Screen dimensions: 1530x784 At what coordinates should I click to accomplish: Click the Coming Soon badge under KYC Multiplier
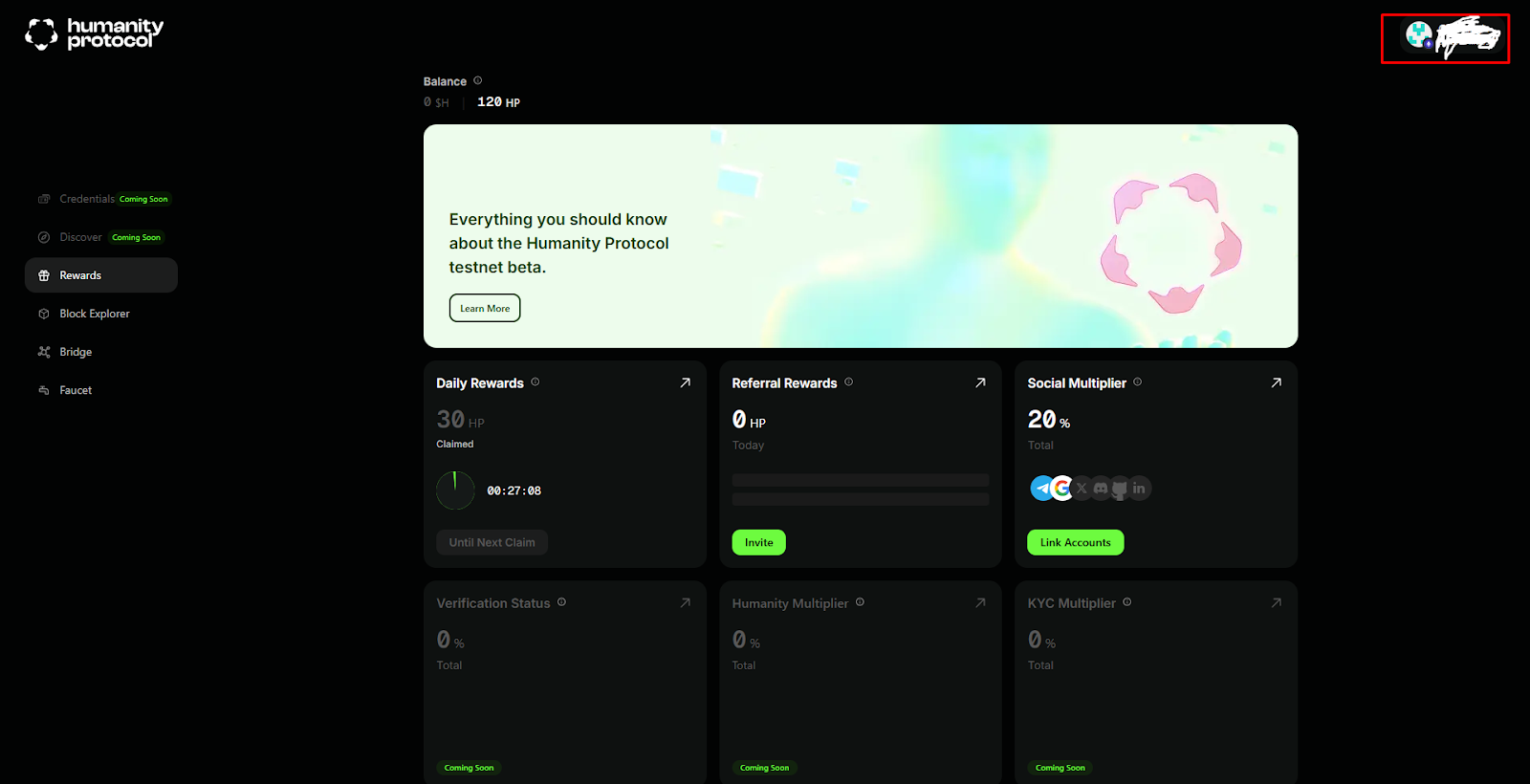tap(1060, 768)
